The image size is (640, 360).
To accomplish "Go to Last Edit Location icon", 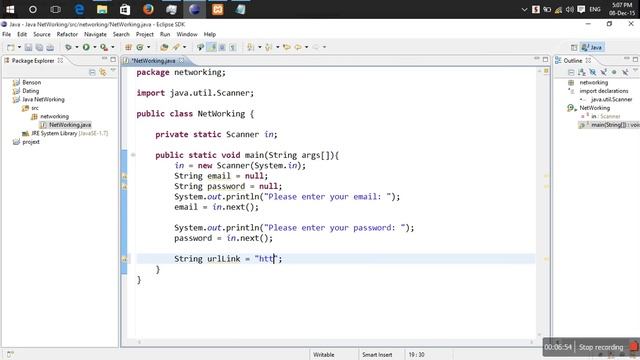I will 287,47.
